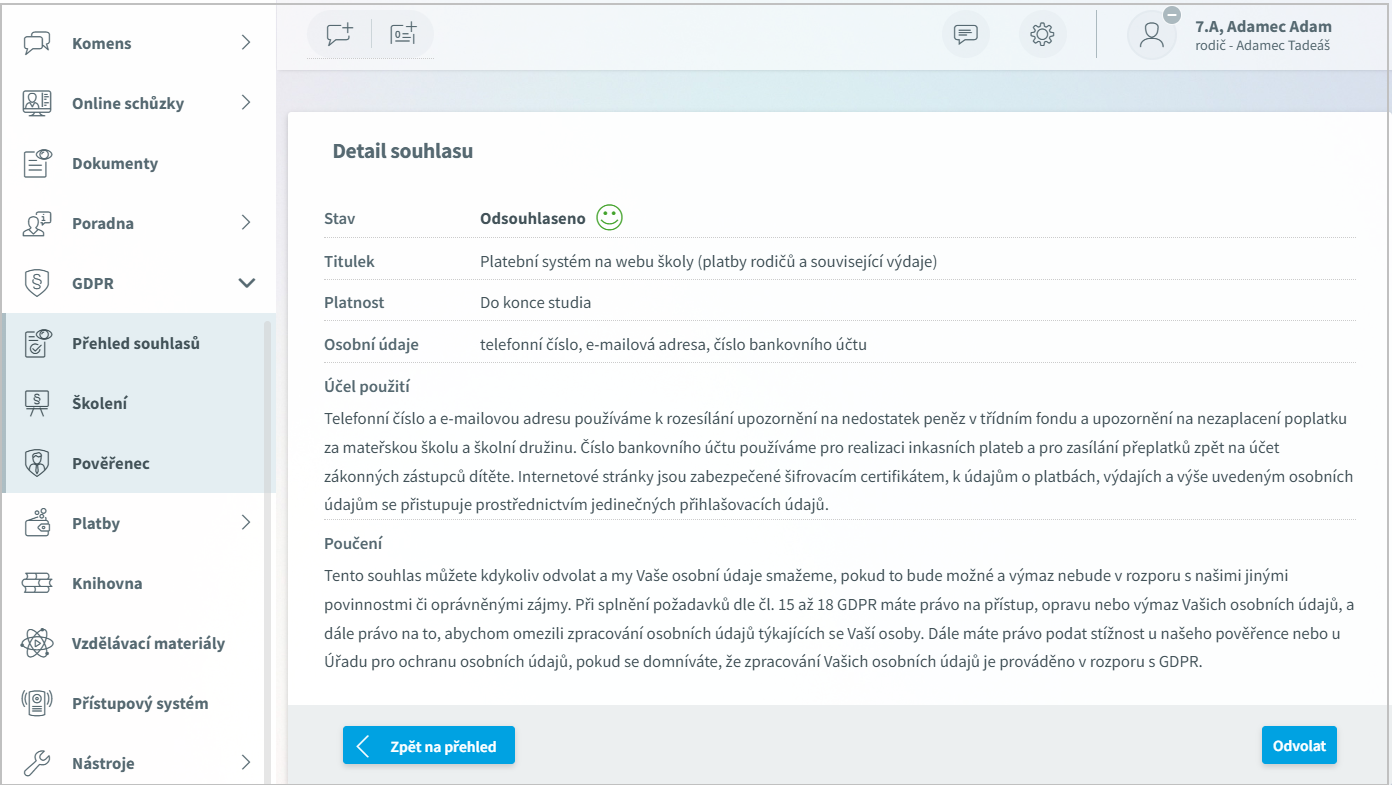Click the new card/record icon in top toolbar
This screenshot has width=1392, height=785.
point(403,34)
